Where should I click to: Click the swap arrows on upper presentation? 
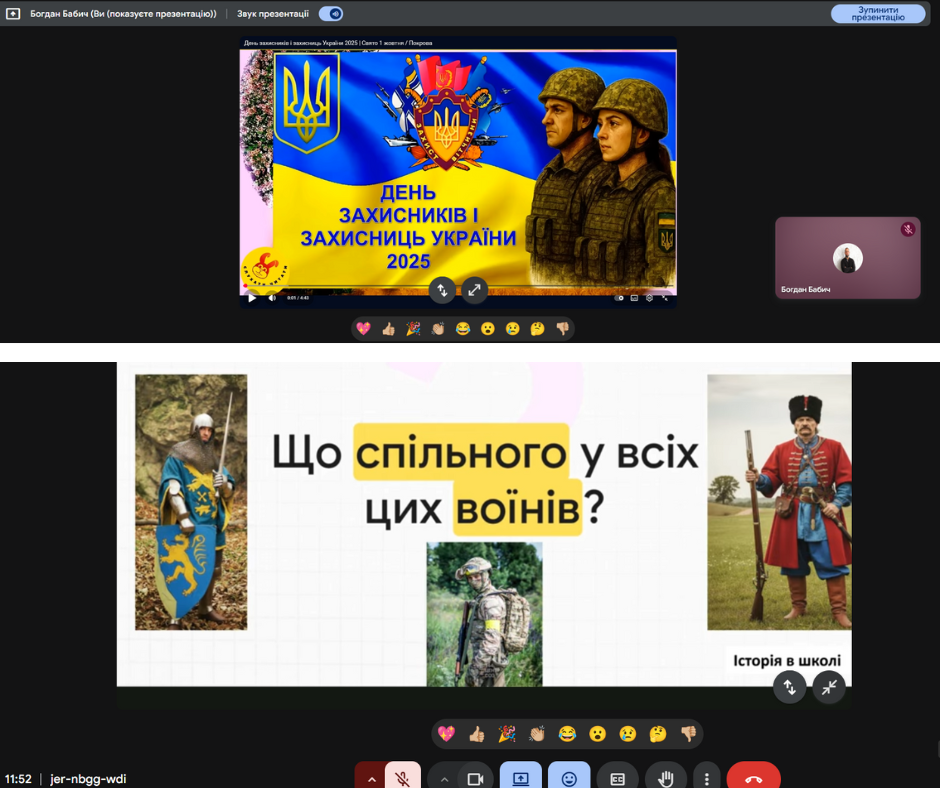coord(443,290)
